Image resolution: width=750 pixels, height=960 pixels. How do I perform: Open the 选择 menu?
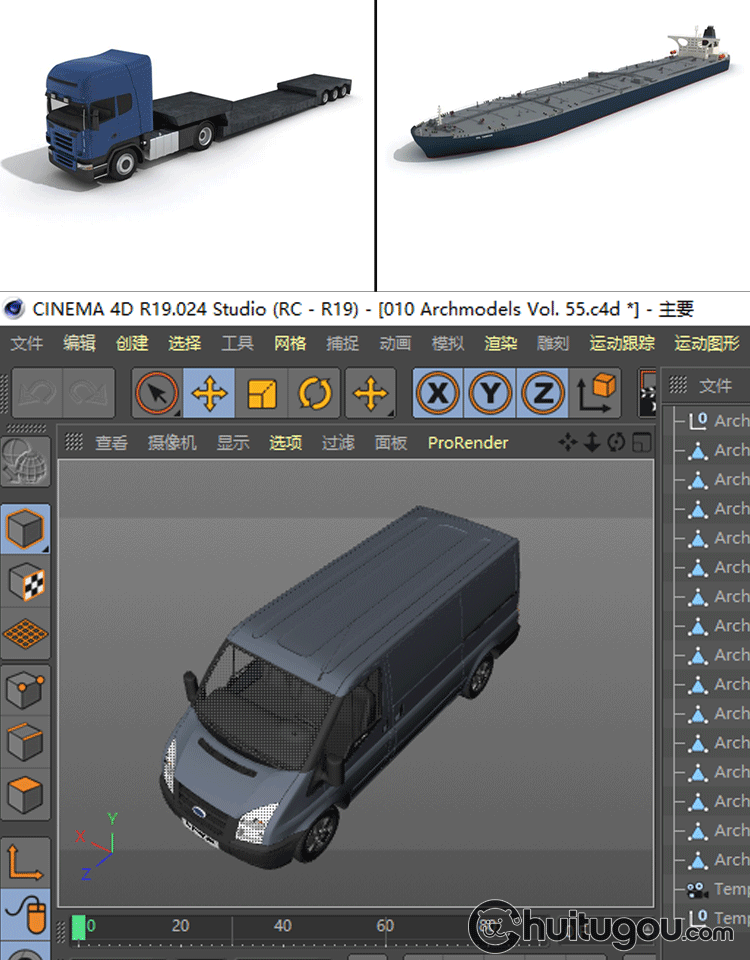[184, 343]
